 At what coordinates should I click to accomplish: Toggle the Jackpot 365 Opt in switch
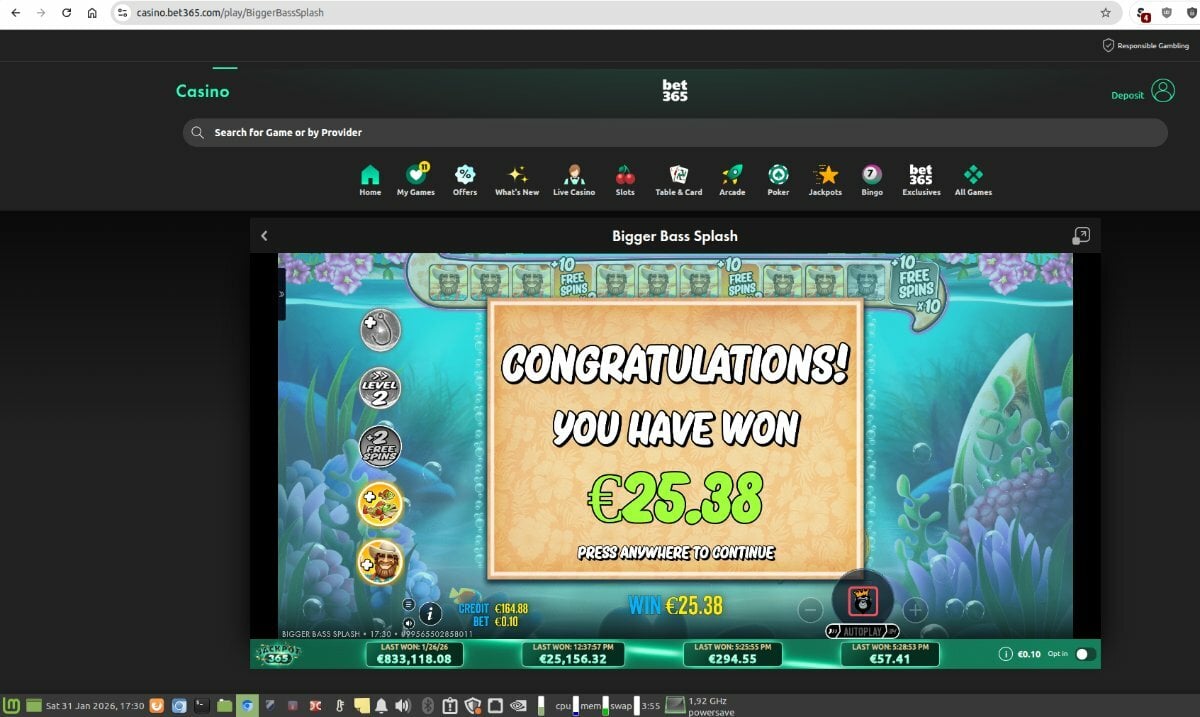coord(1084,654)
